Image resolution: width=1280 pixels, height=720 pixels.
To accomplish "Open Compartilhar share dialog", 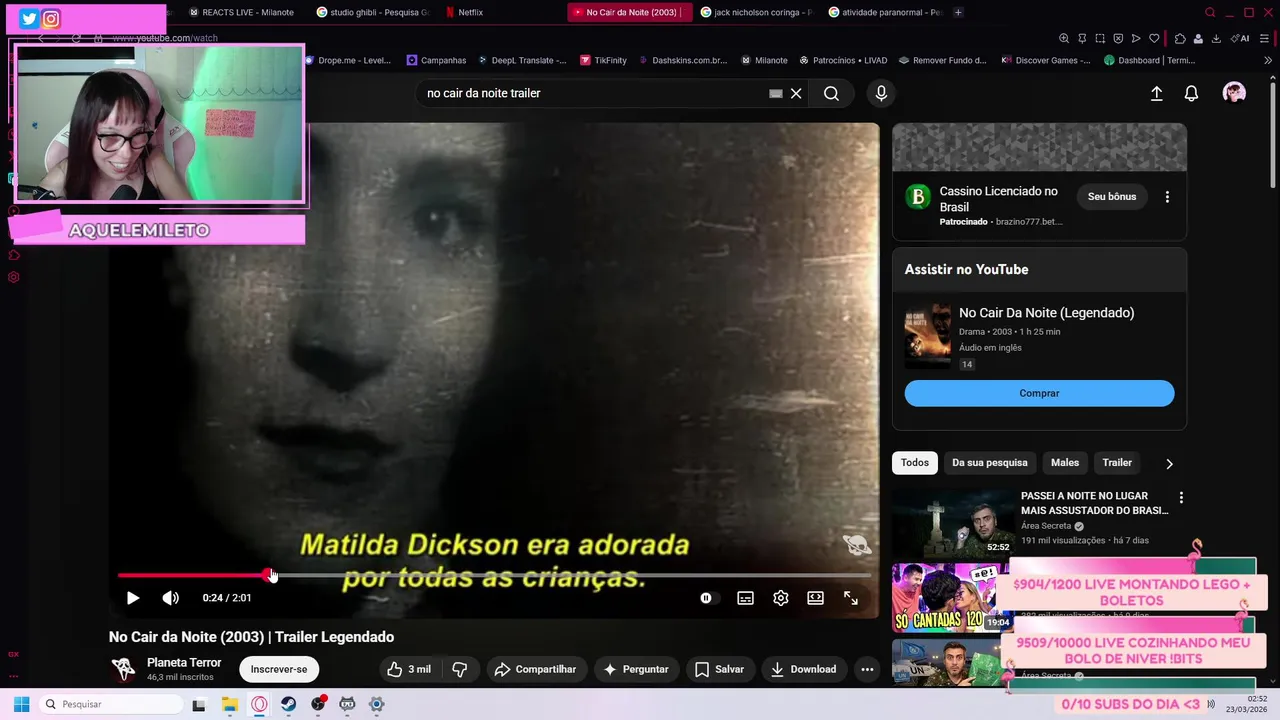I will 535,669.
